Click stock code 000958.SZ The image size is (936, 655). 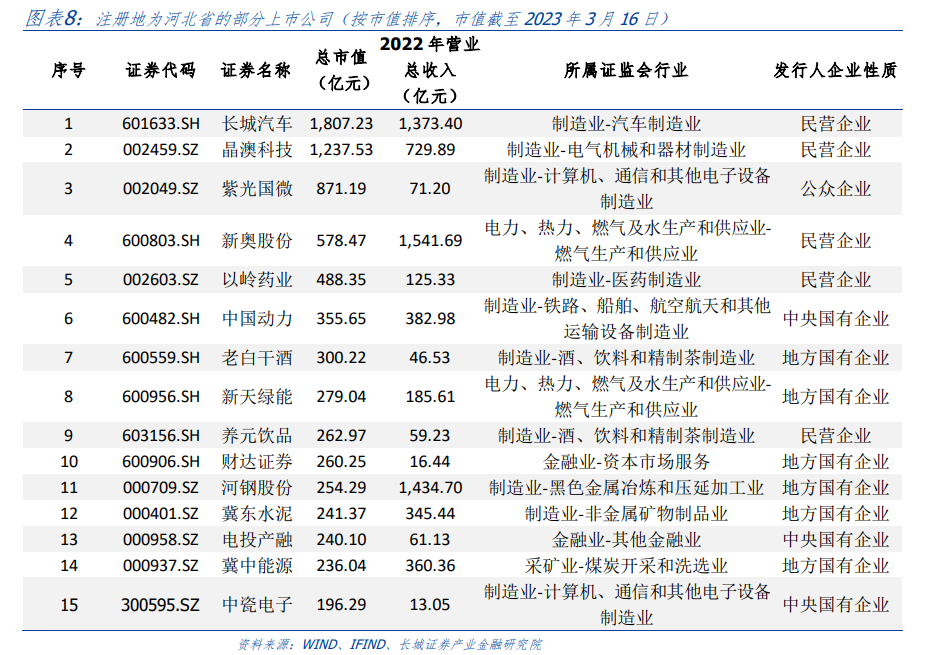click(161, 540)
